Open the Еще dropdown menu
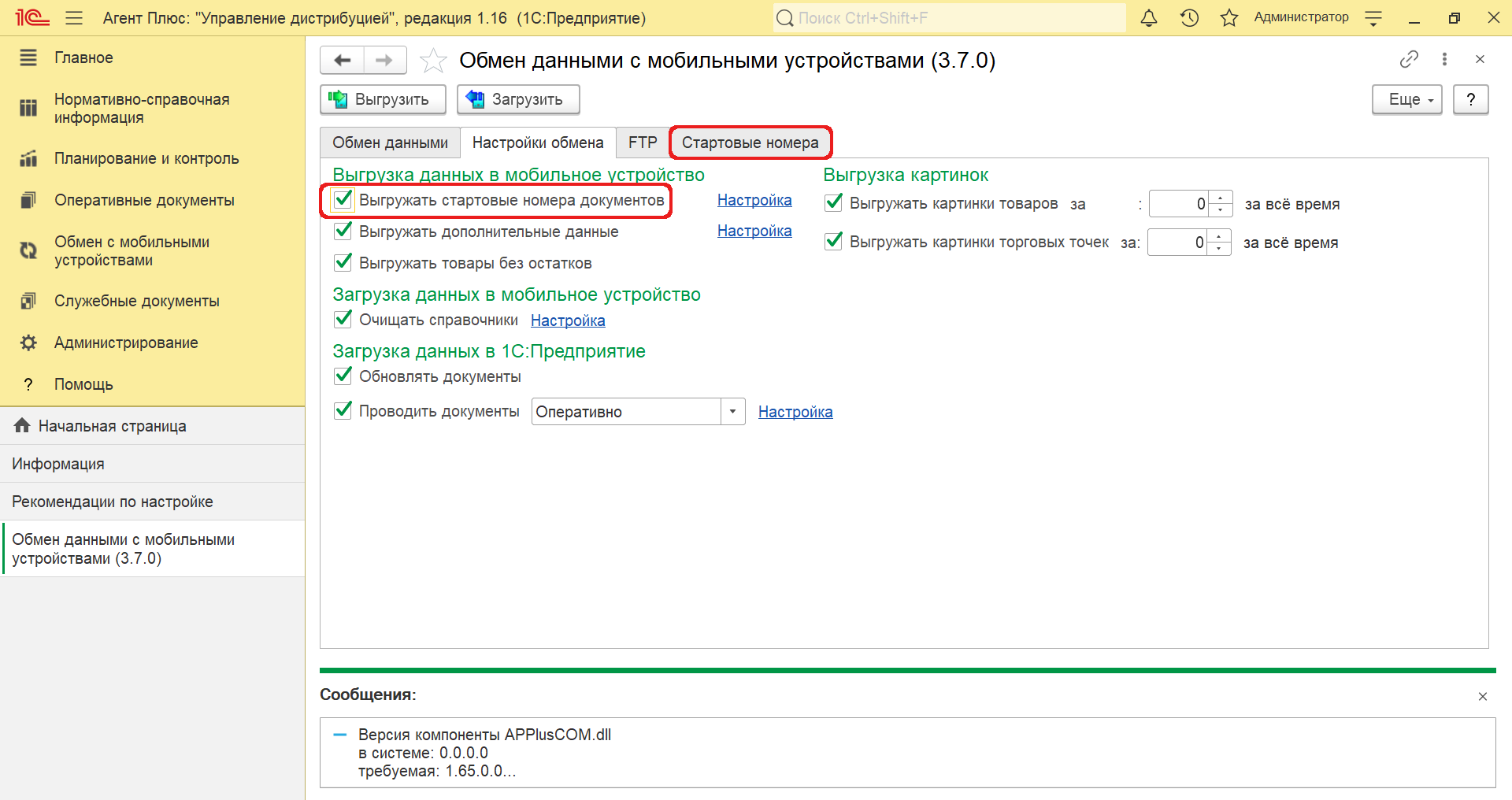The image size is (1512, 800). (1406, 100)
